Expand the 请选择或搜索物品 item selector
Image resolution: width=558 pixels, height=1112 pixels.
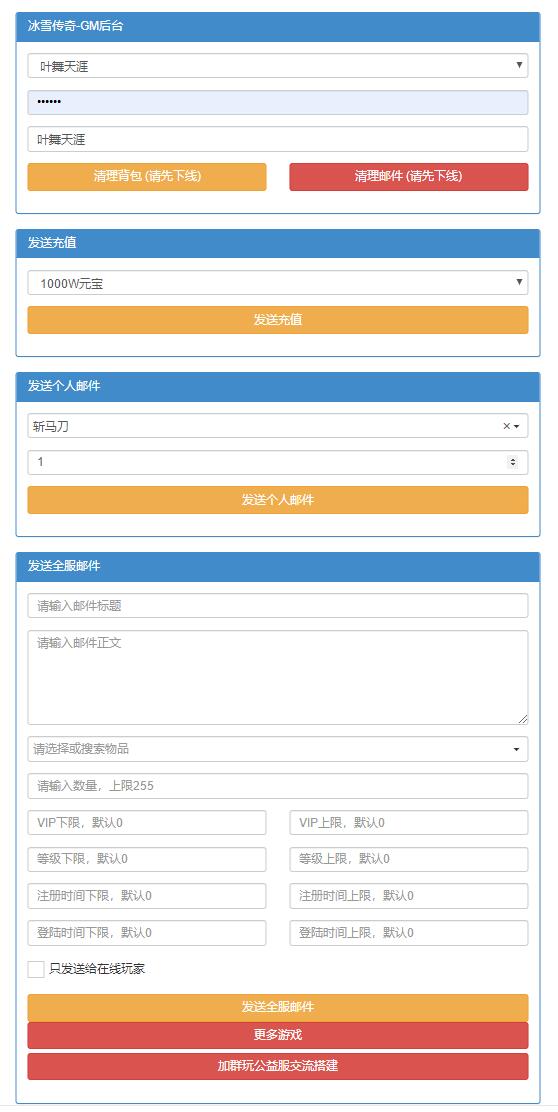(x=278, y=749)
